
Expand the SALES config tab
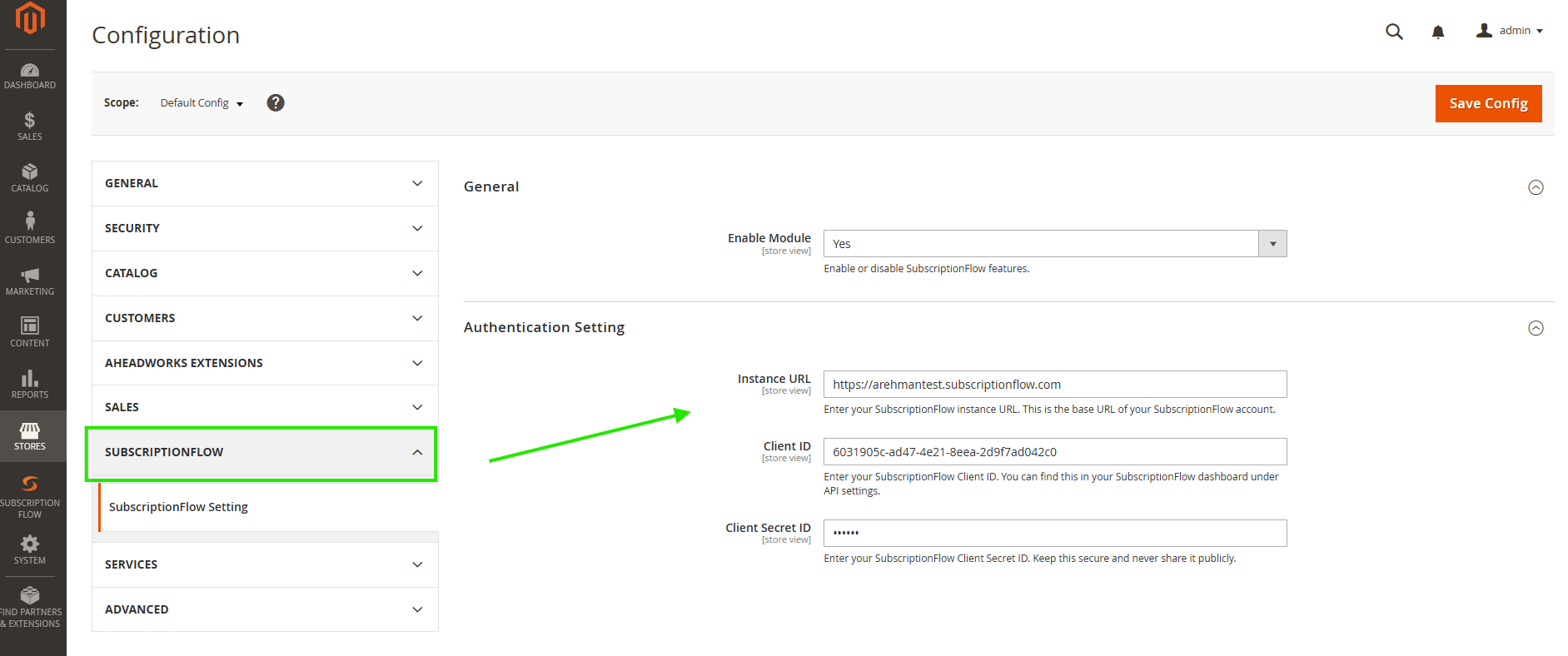tap(265, 407)
